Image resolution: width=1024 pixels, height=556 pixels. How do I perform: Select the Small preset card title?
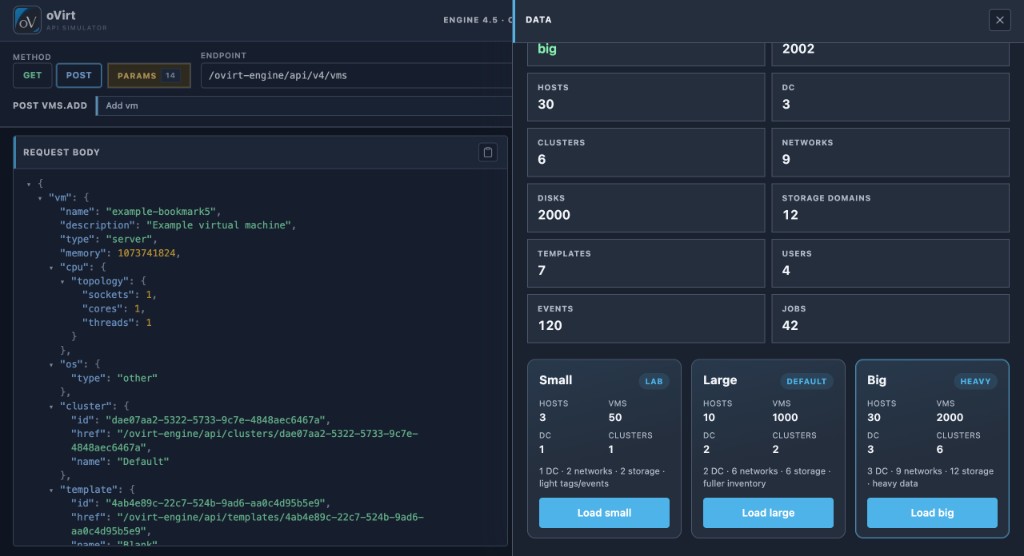(555, 380)
